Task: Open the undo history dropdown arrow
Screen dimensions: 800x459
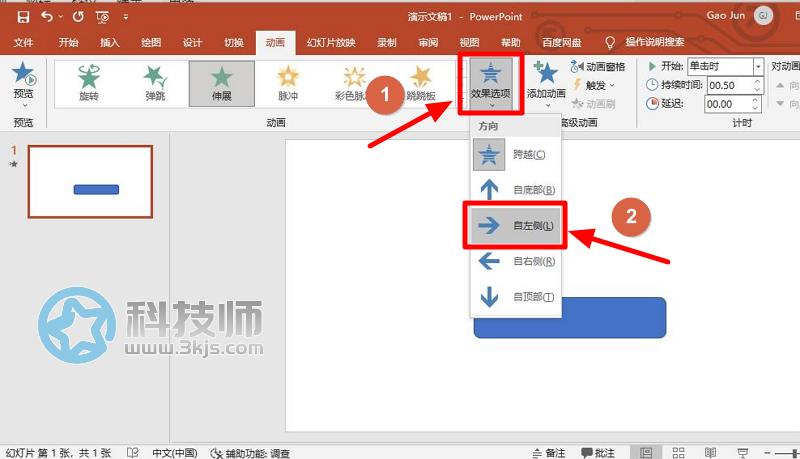Action: coord(61,17)
